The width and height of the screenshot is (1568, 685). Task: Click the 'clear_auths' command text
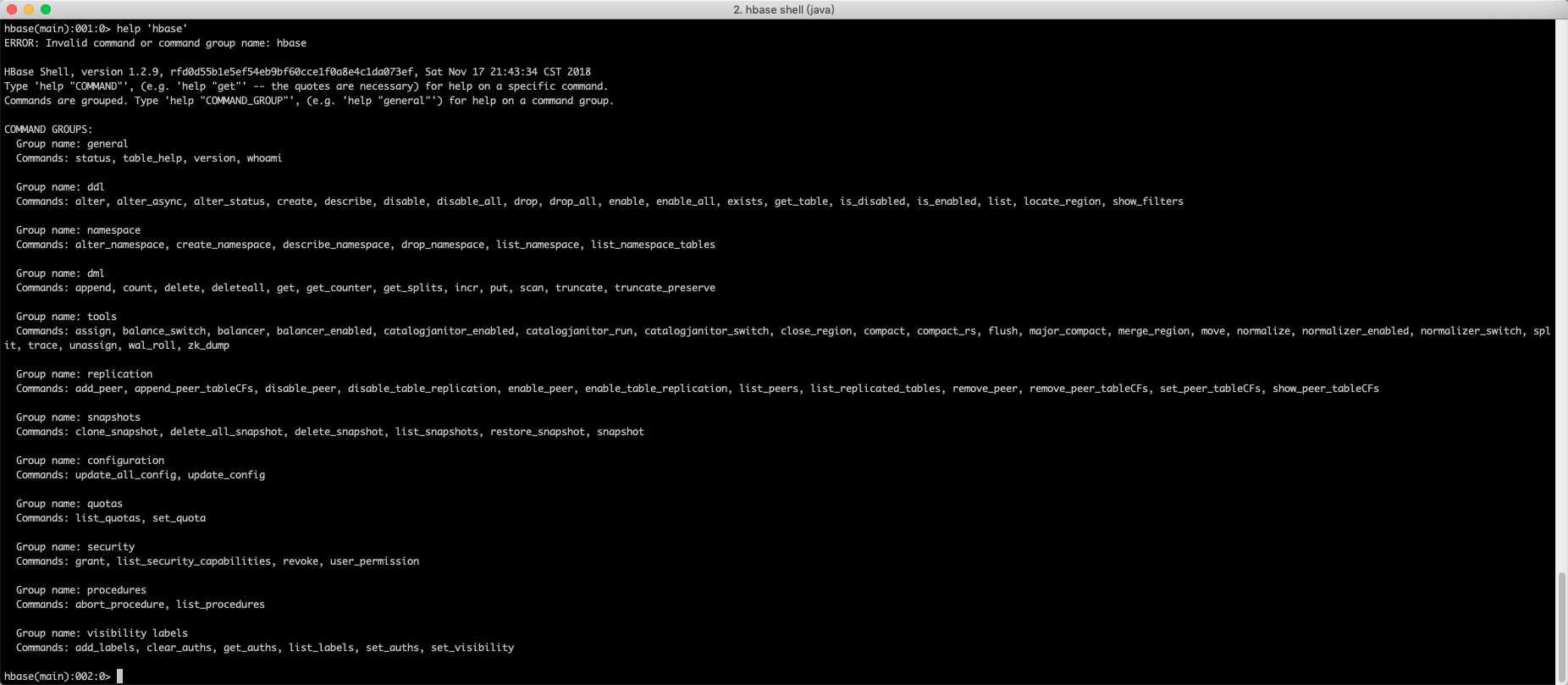point(179,648)
